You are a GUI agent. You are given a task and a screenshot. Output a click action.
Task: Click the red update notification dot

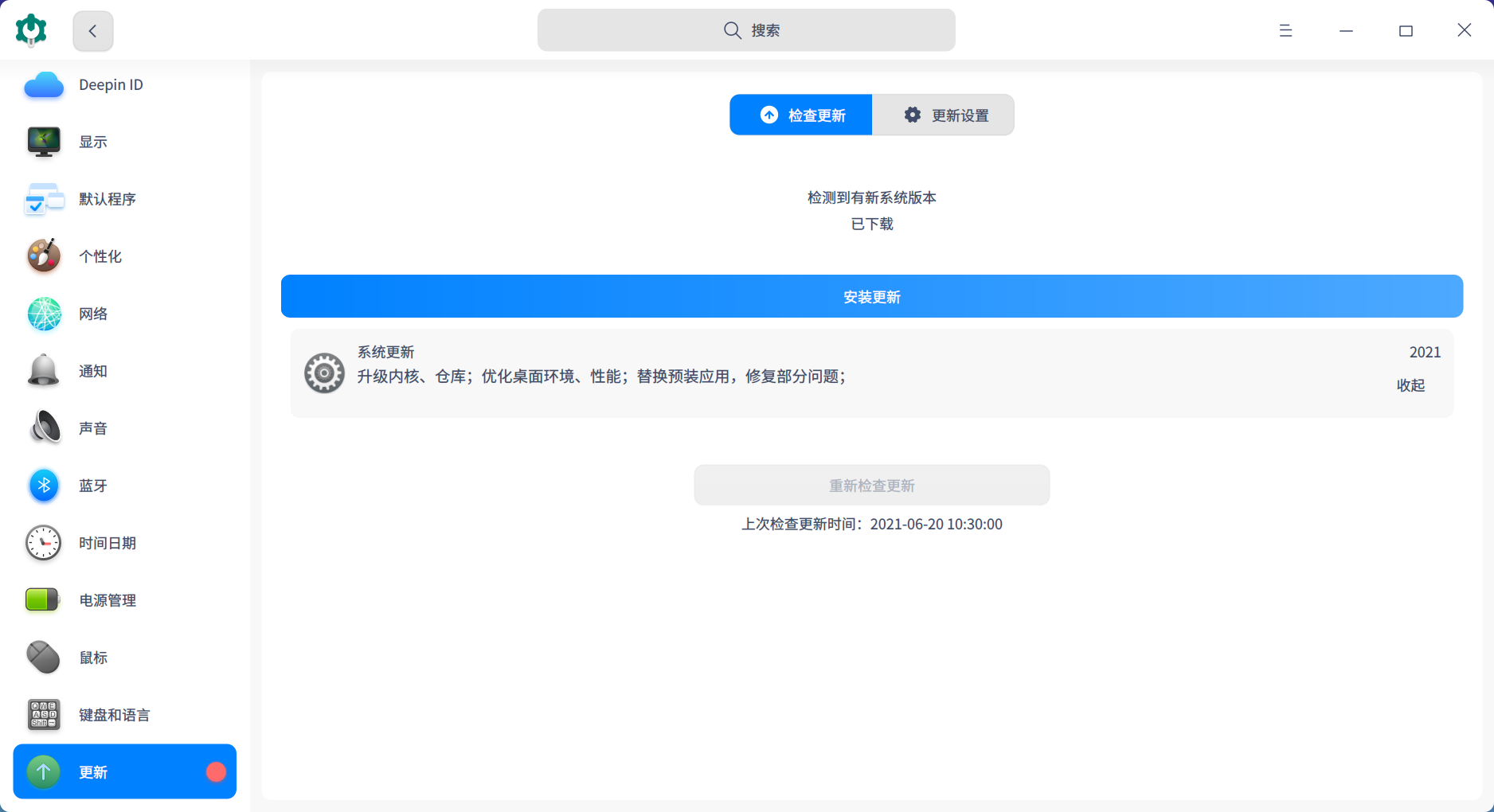click(x=216, y=771)
